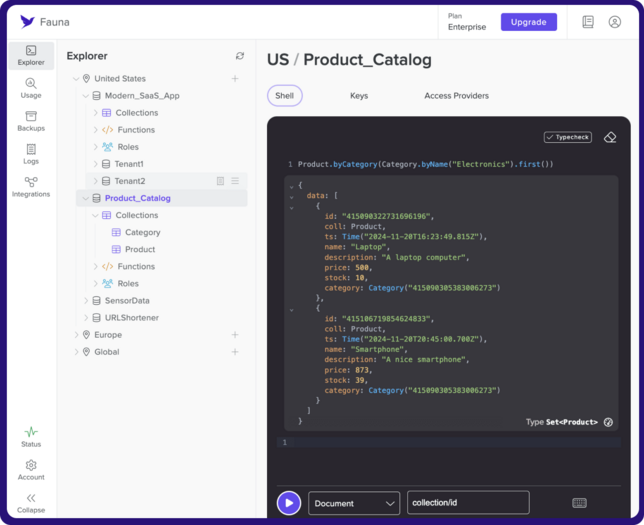This screenshot has width=644, height=525.
Task: Open the Logs sidebar icon
Action: tap(31, 154)
